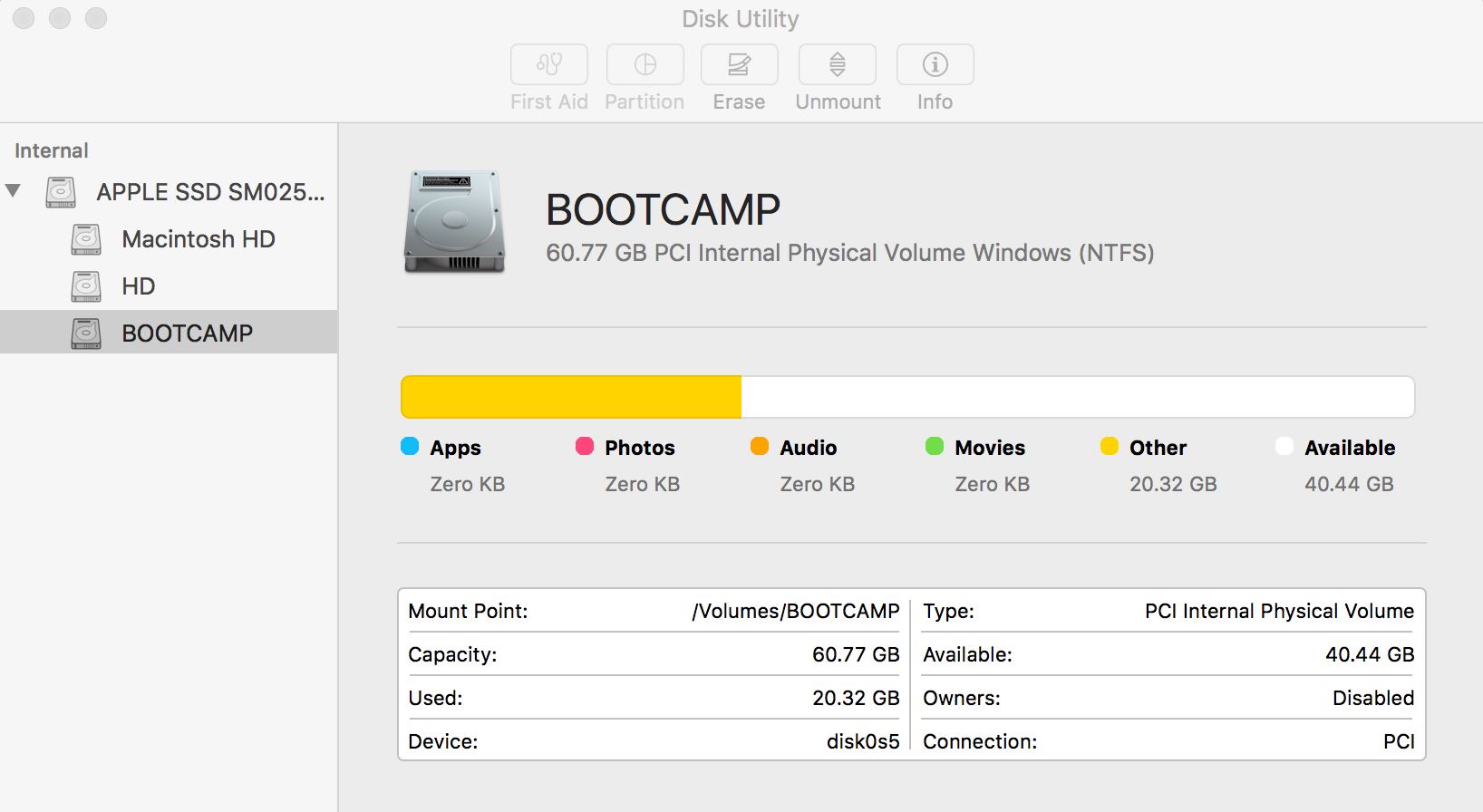Click the Zero KB value under Movies
The image size is (1483, 812).
993,484
